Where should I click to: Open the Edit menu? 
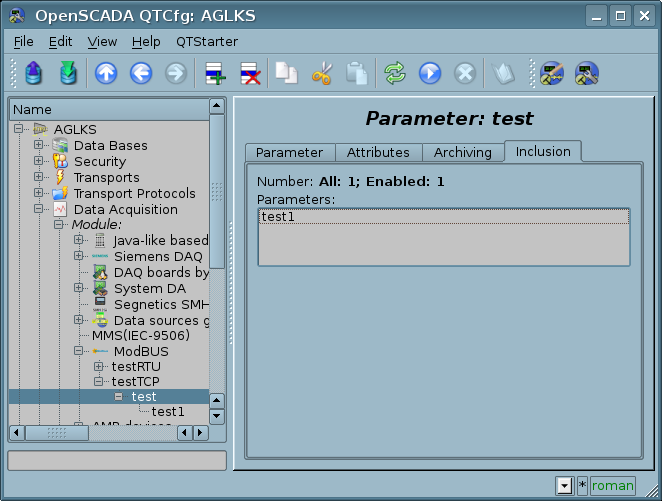point(60,42)
